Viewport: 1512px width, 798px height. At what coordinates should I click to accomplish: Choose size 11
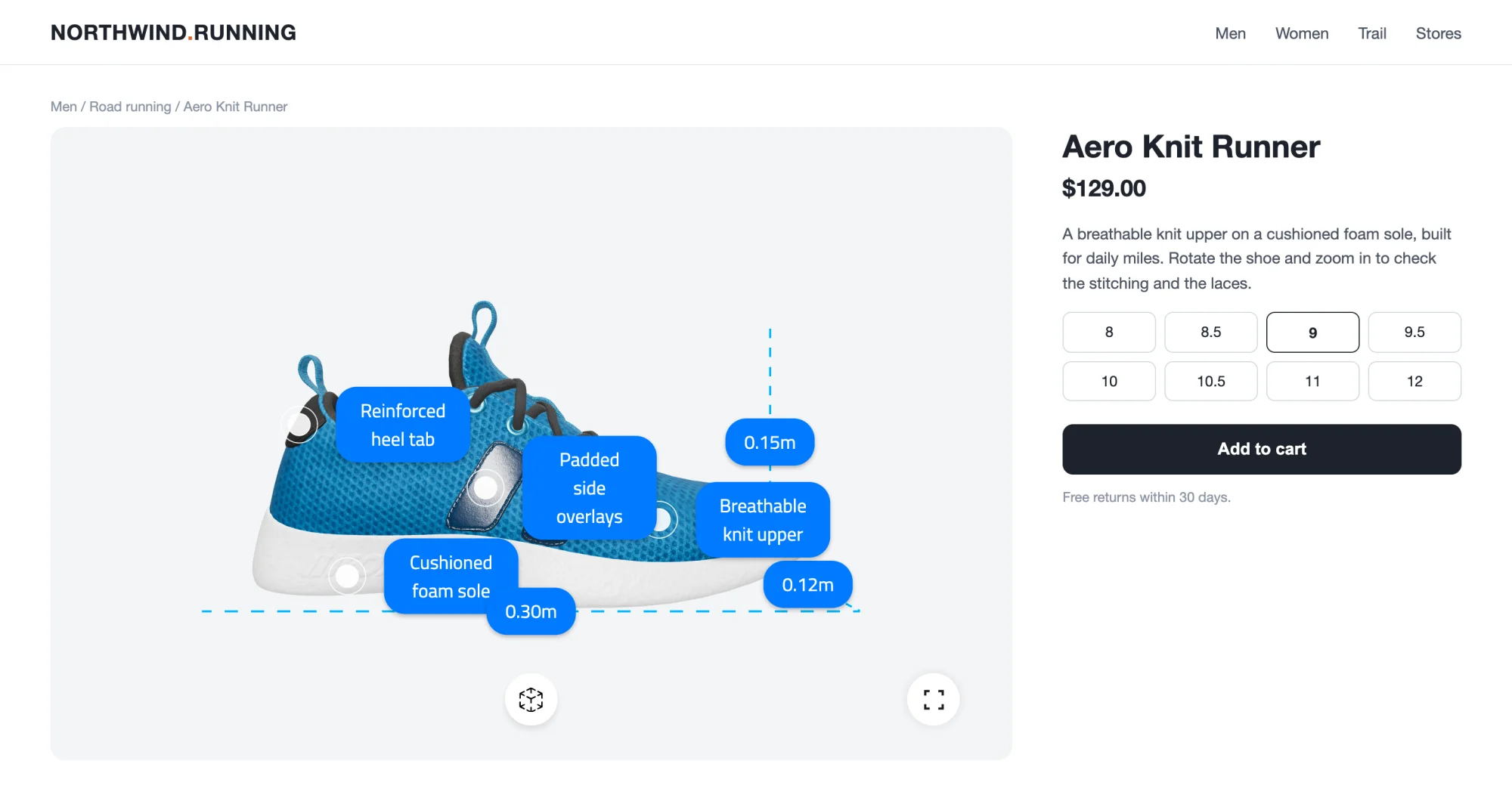tap(1312, 381)
